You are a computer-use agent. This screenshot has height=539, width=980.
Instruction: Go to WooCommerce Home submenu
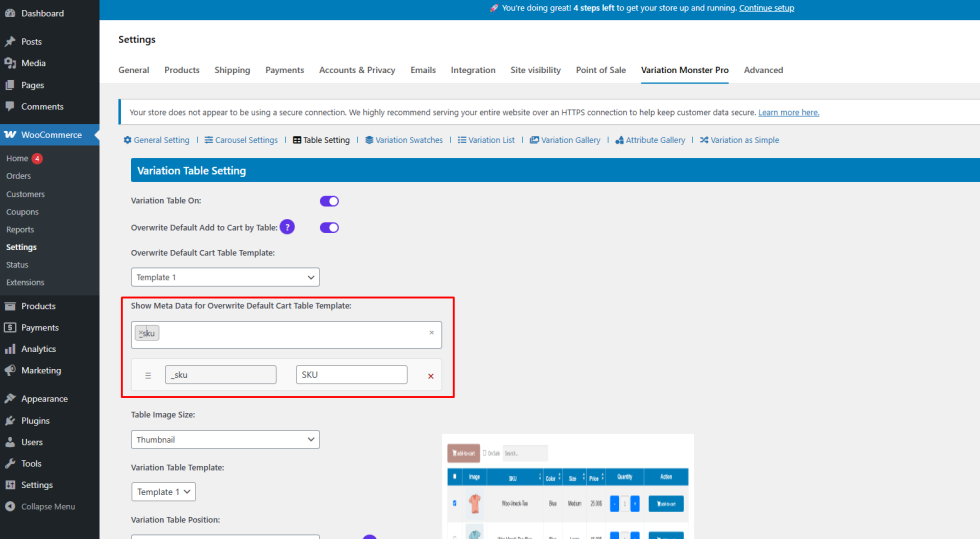click(18, 159)
